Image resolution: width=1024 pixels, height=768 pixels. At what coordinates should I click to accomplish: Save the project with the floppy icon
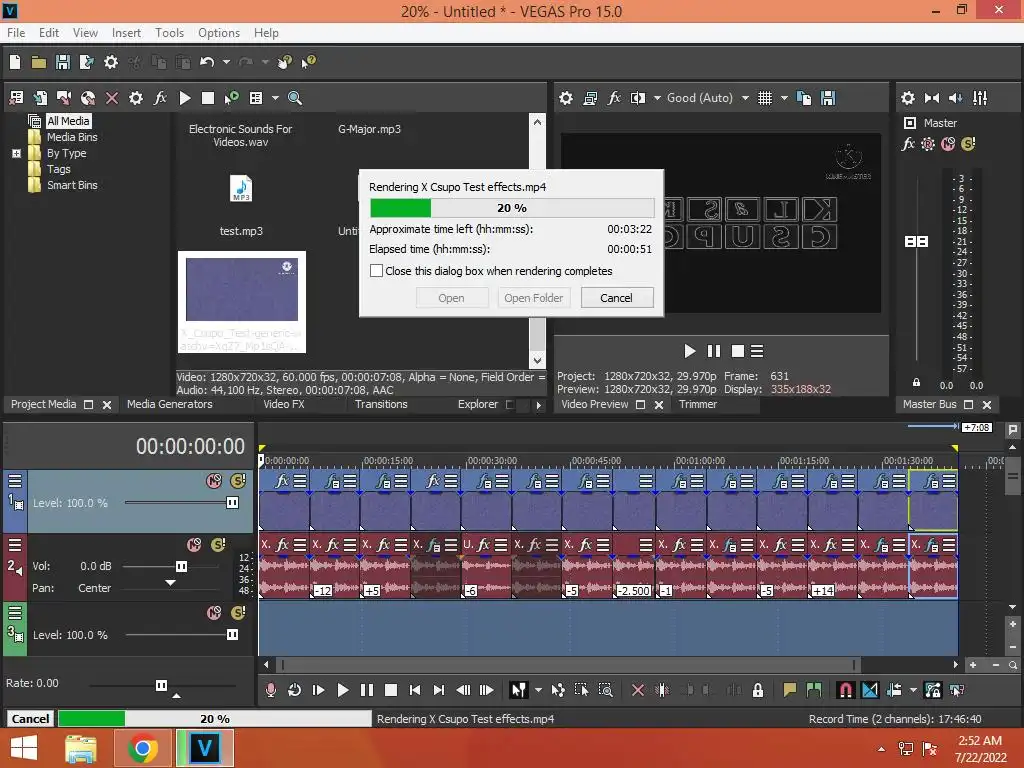coord(63,62)
